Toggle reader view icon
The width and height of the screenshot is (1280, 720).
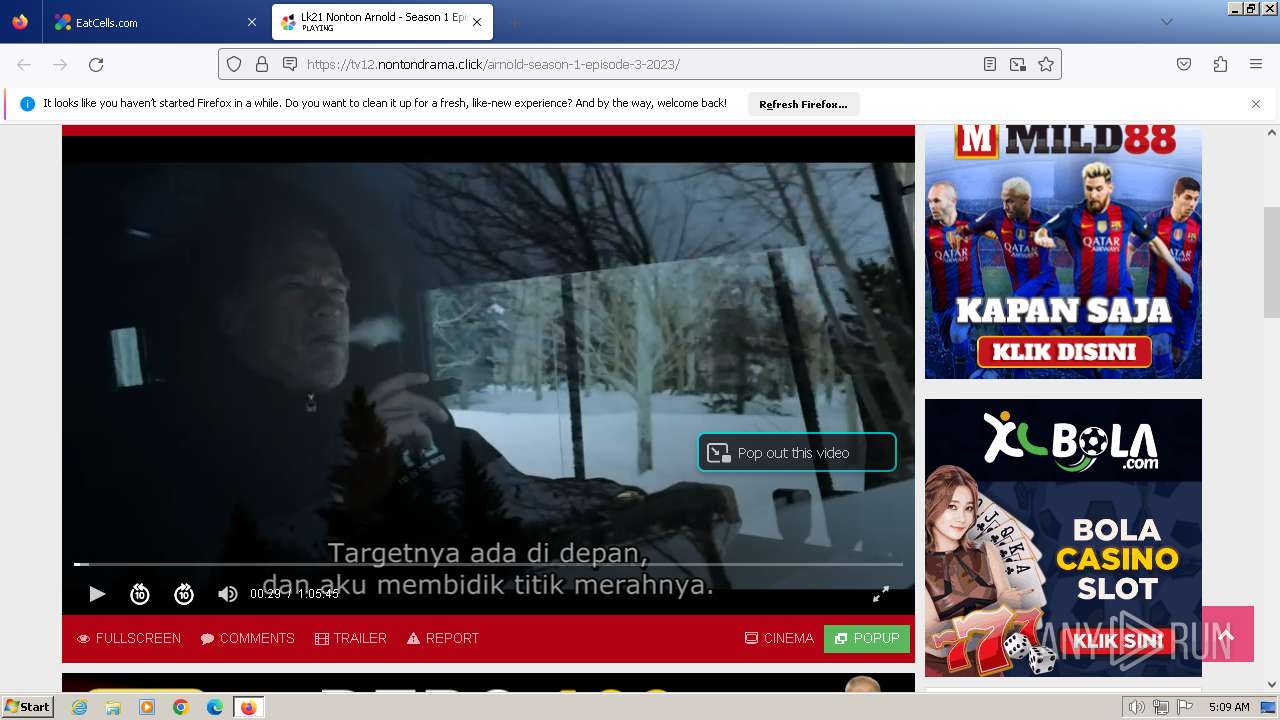(x=990, y=64)
